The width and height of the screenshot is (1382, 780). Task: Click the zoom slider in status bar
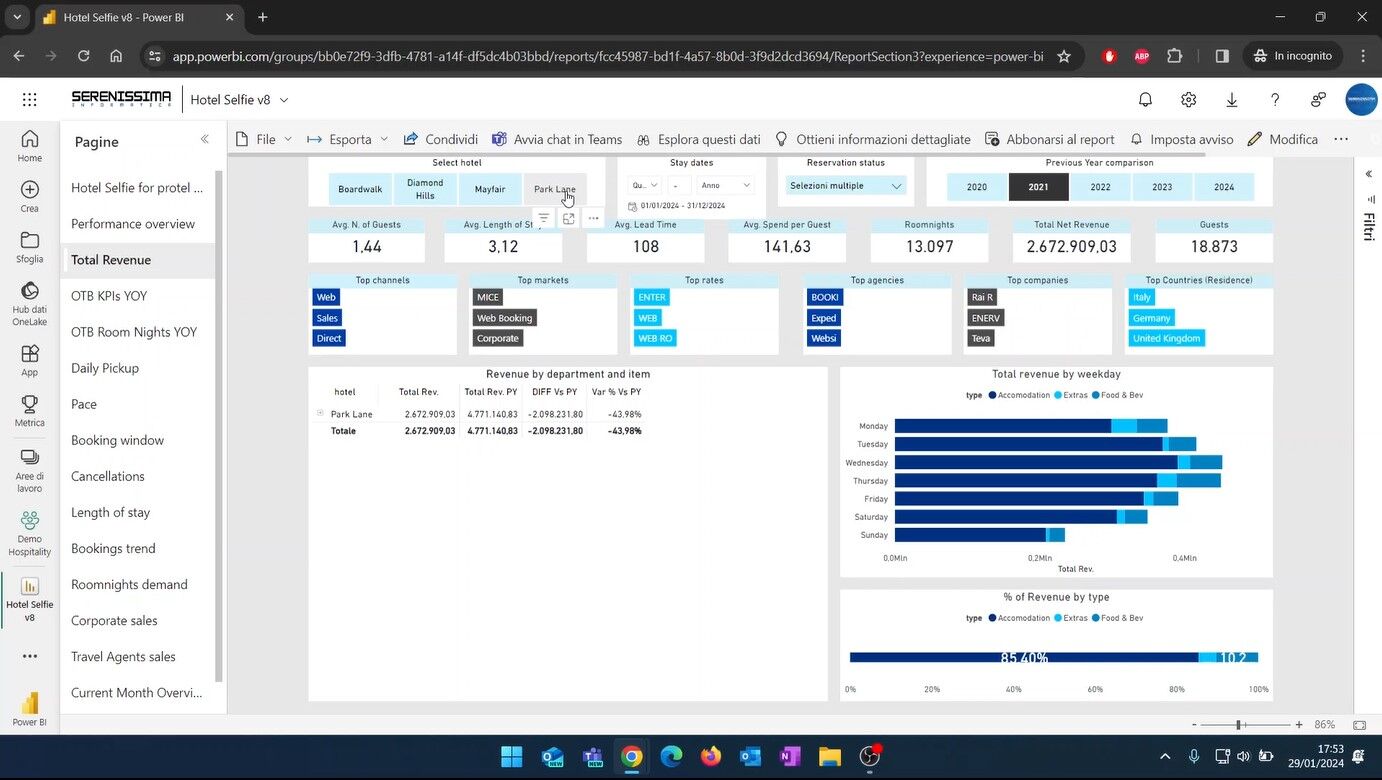[1239, 725]
